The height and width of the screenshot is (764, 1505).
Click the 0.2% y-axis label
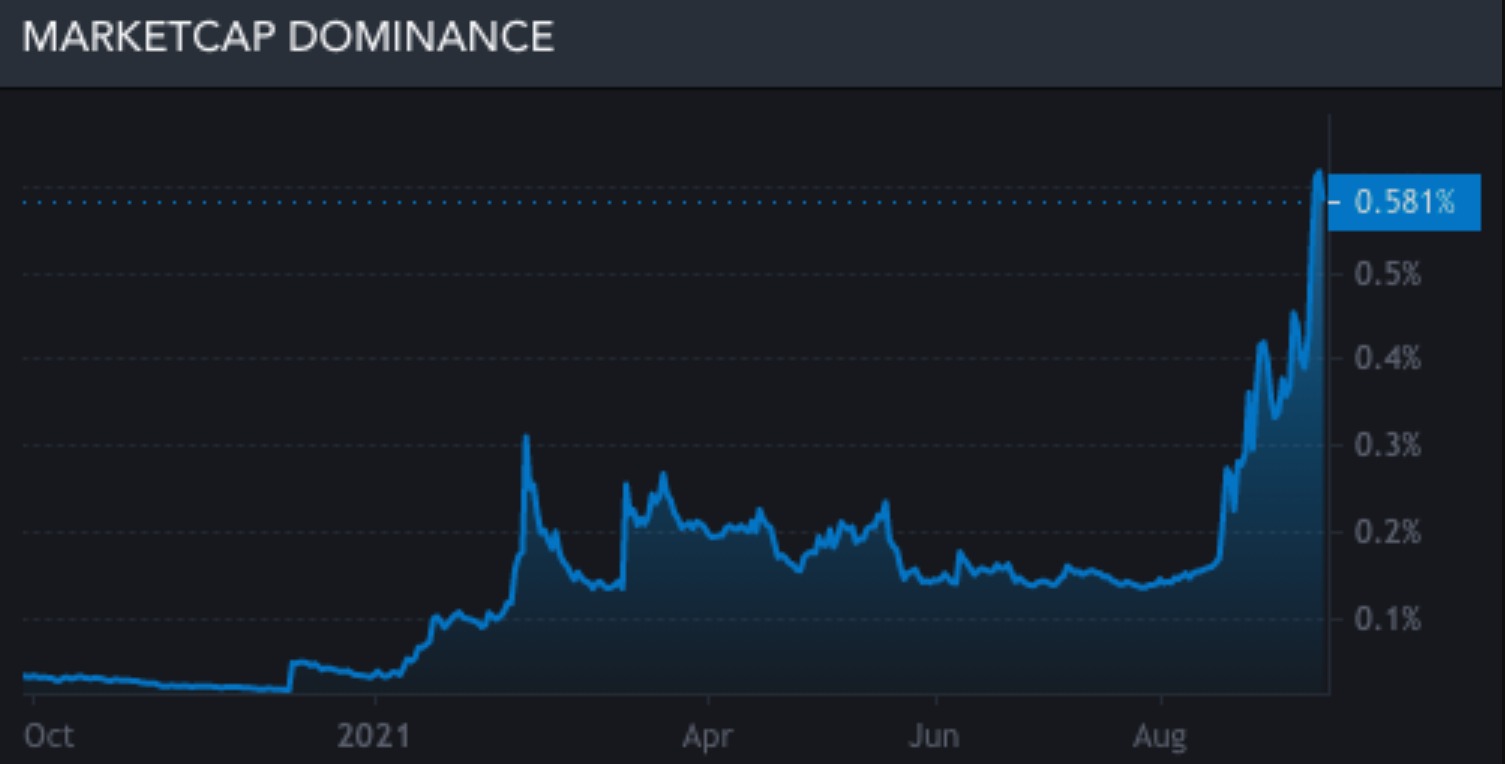pyautogui.click(x=1388, y=532)
